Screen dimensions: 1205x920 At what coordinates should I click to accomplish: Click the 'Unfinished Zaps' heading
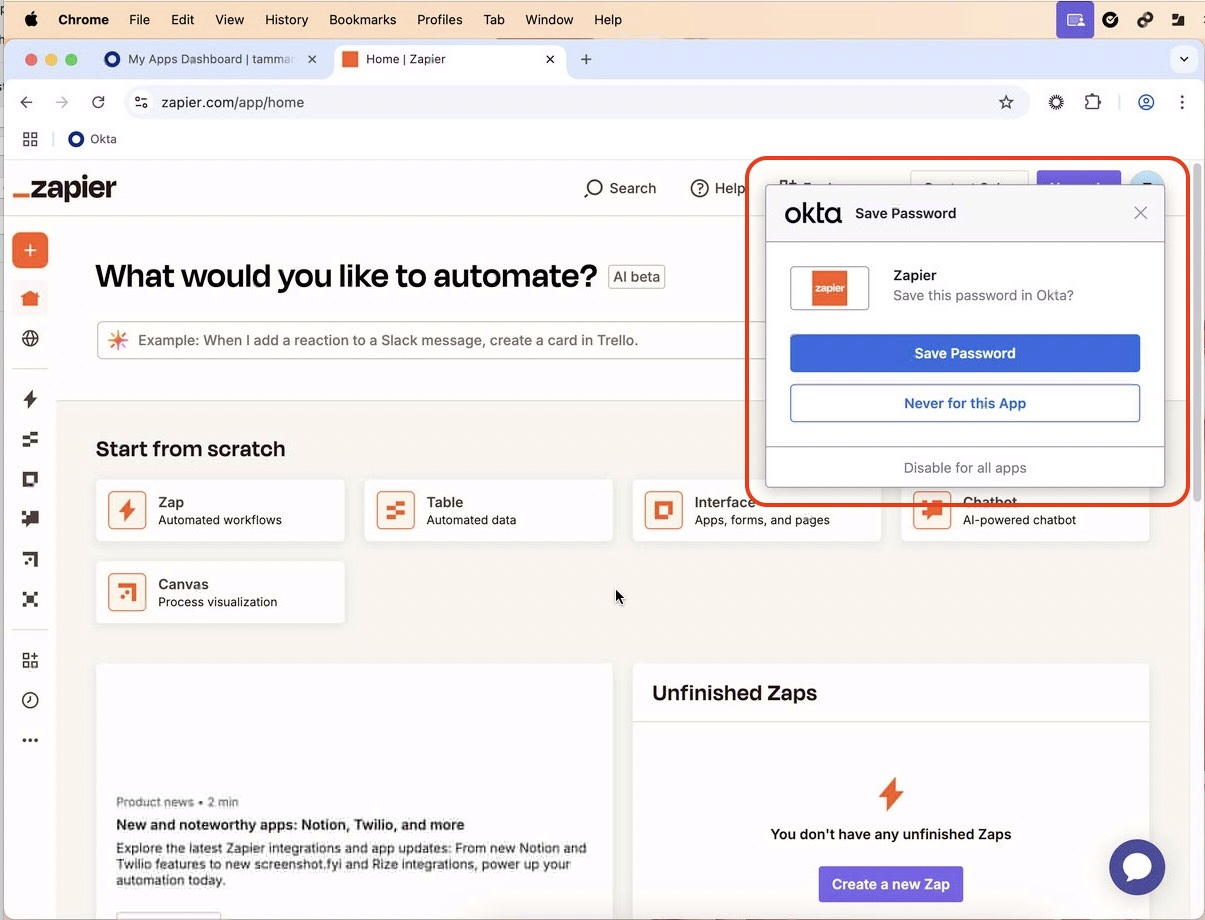pyautogui.click(x=734, y=693)
